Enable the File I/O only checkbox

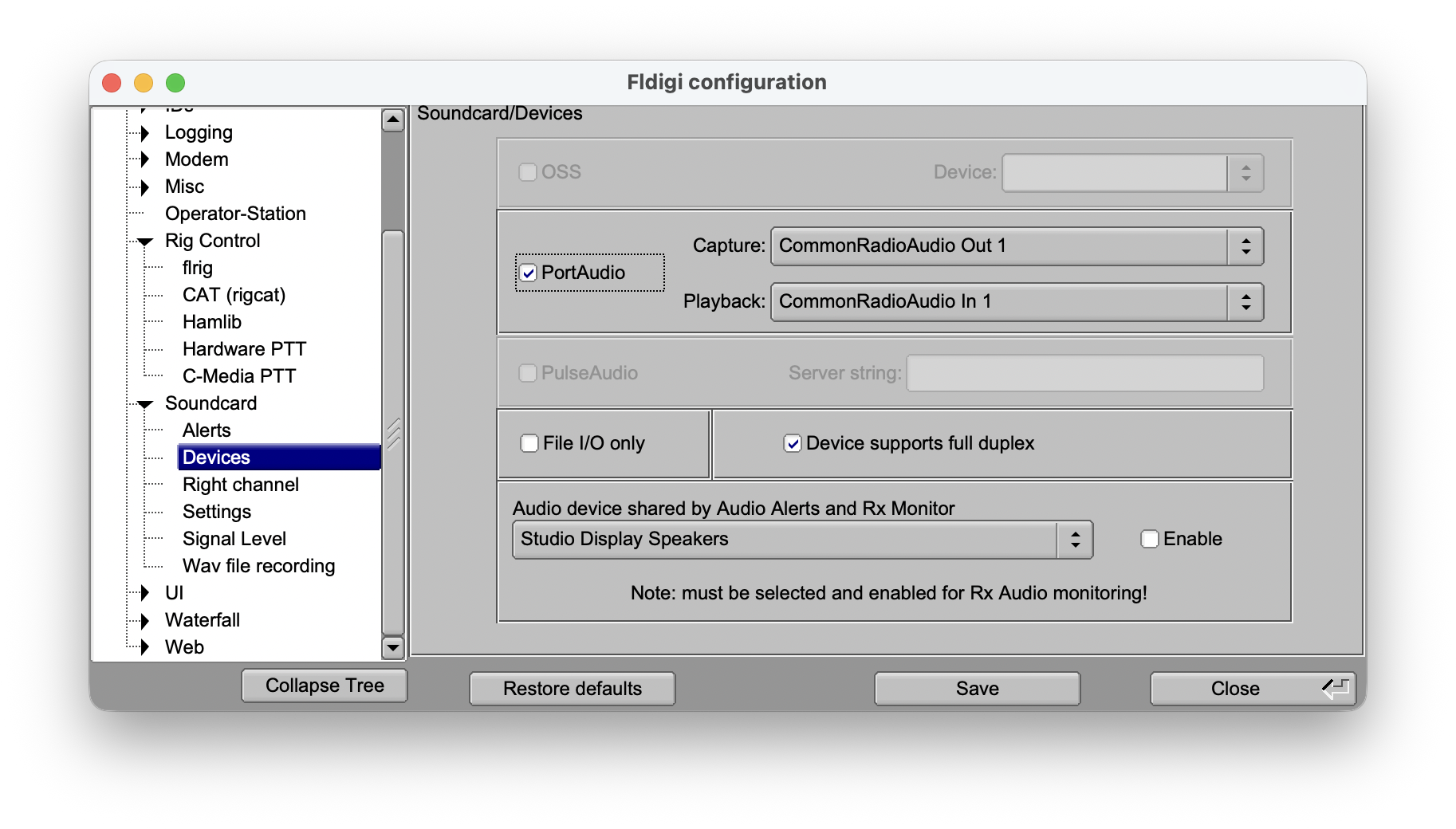[529, 443]
